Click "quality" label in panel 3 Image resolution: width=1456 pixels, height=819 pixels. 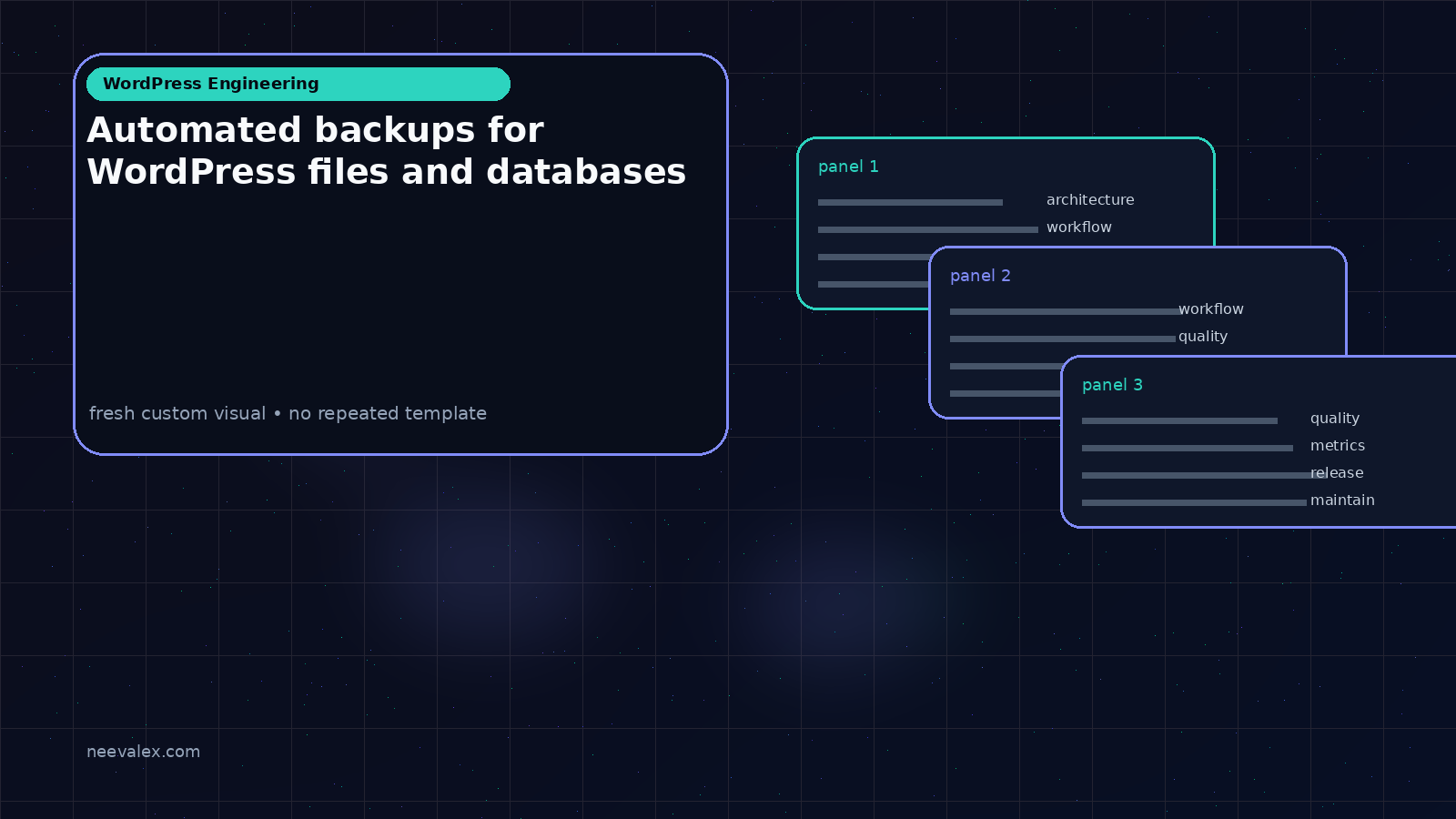click(x=1335, y=419)
